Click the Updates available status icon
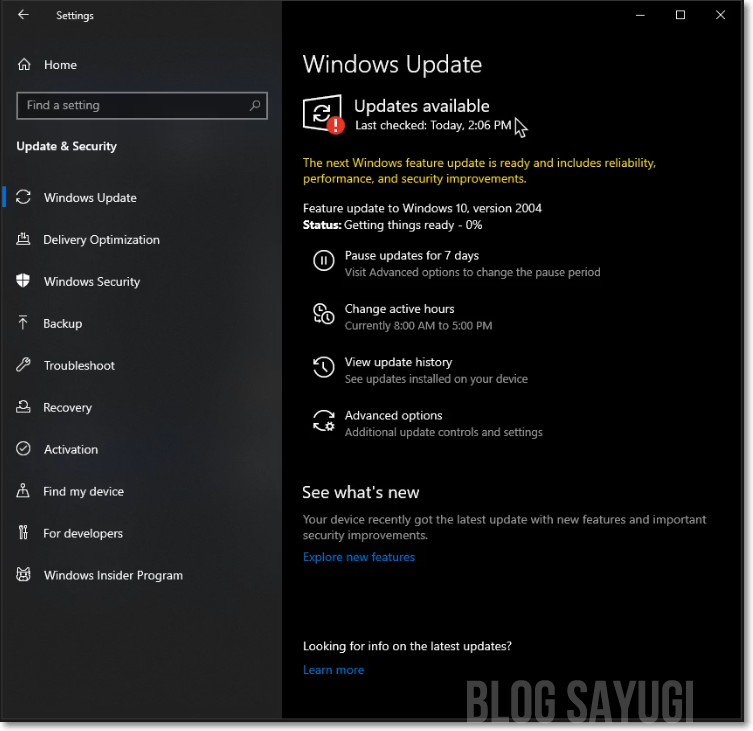Viewport: 753px width, 731px height. (323, 114)
